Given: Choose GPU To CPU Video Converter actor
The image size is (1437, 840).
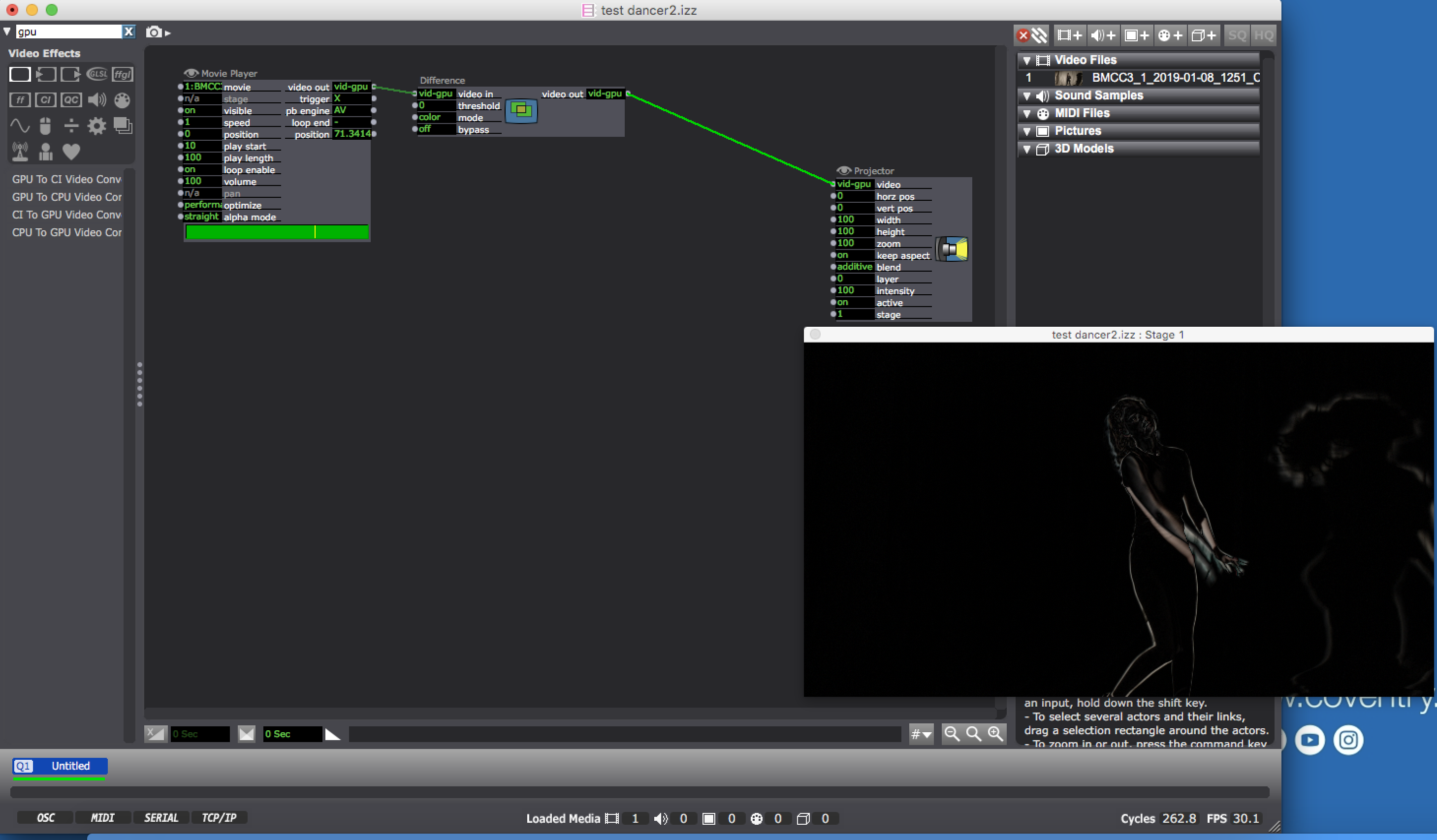Looking at the screenshot, I should click(67, 197).
